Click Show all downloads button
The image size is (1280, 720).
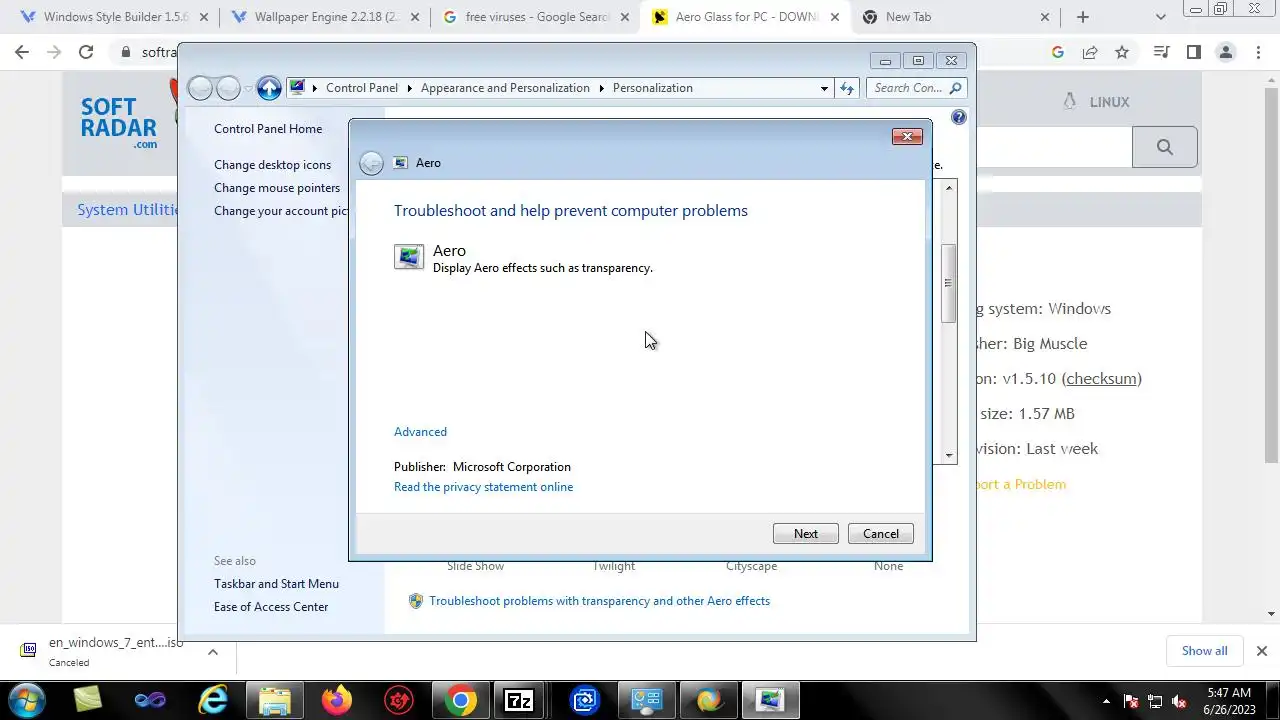pyautogui.click(x=1205, y=651)
